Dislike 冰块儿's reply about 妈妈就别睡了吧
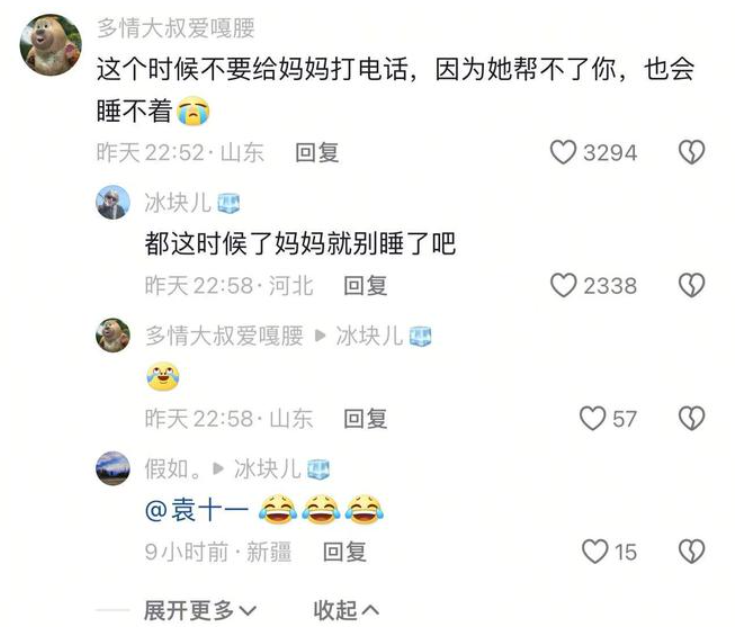Viewport: 736px width, 636px height. coord(692,285)
